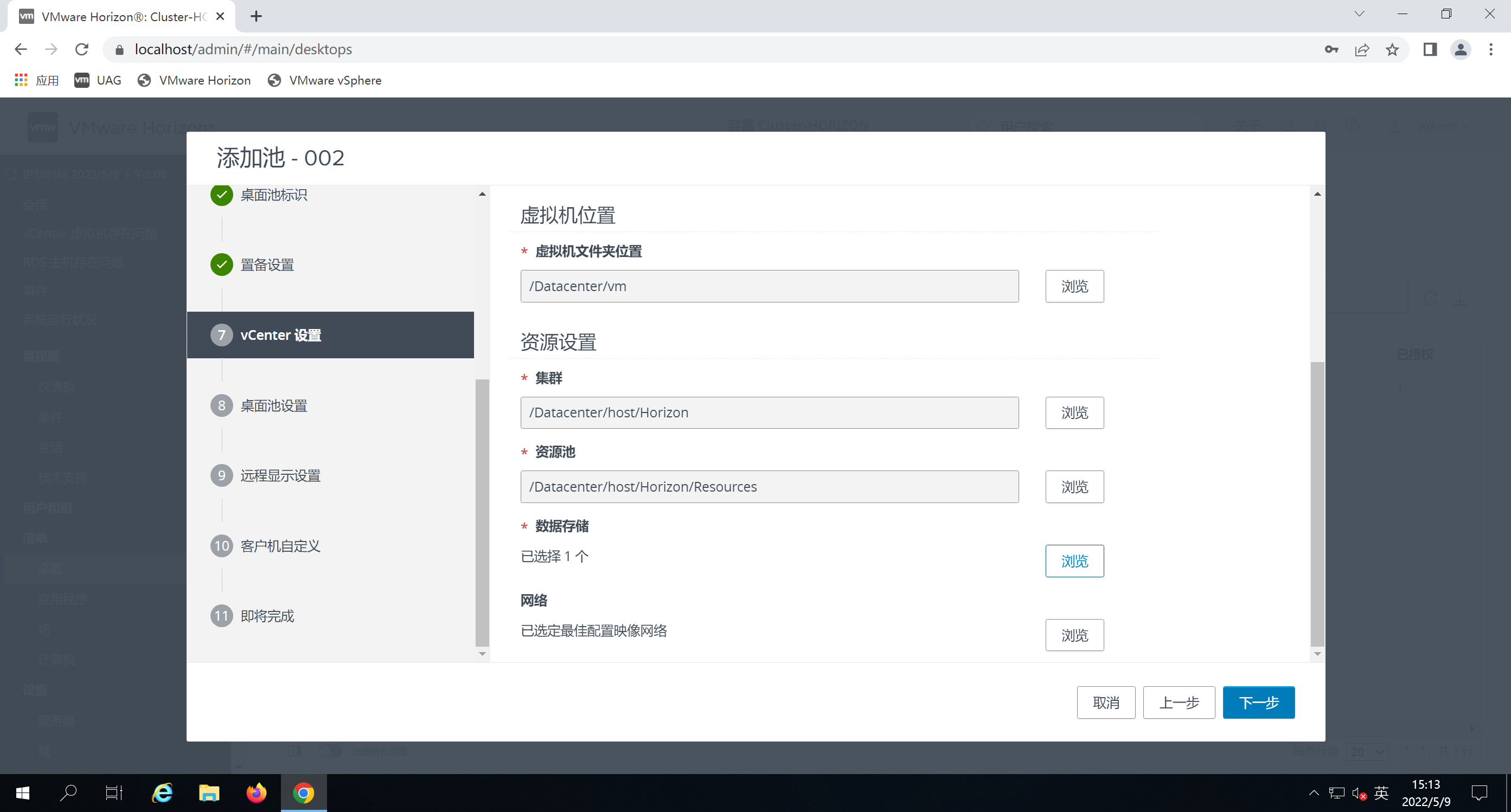Screen dimensions: 1511x812
Task: Open the Windows notification center
Action: click(x=1480, y=793)
